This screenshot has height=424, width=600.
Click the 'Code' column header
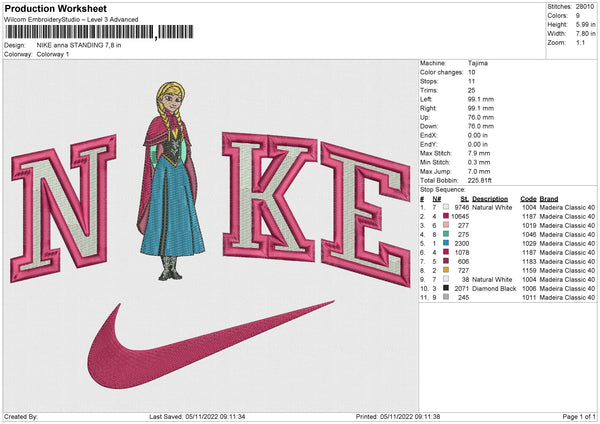pos(528,199)
